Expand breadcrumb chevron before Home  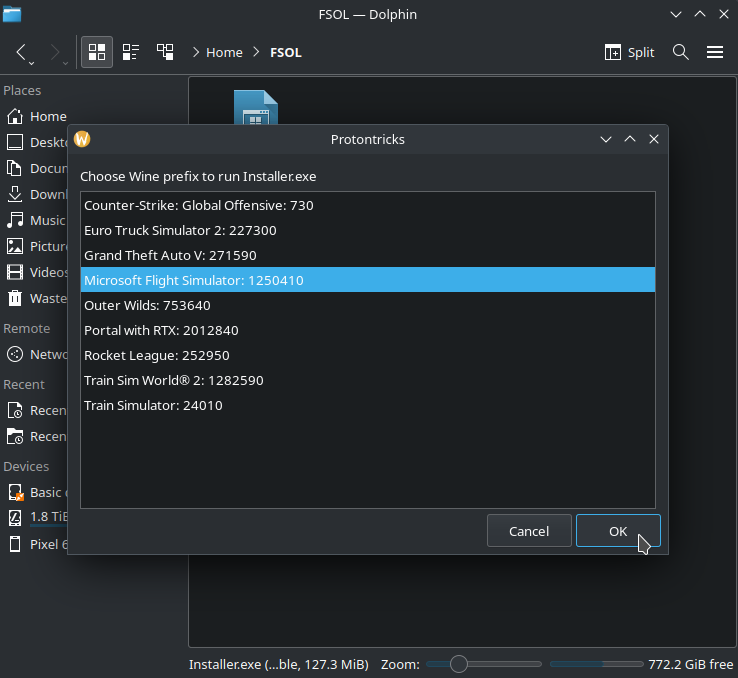pyautogui.click(x=195, y=52)
